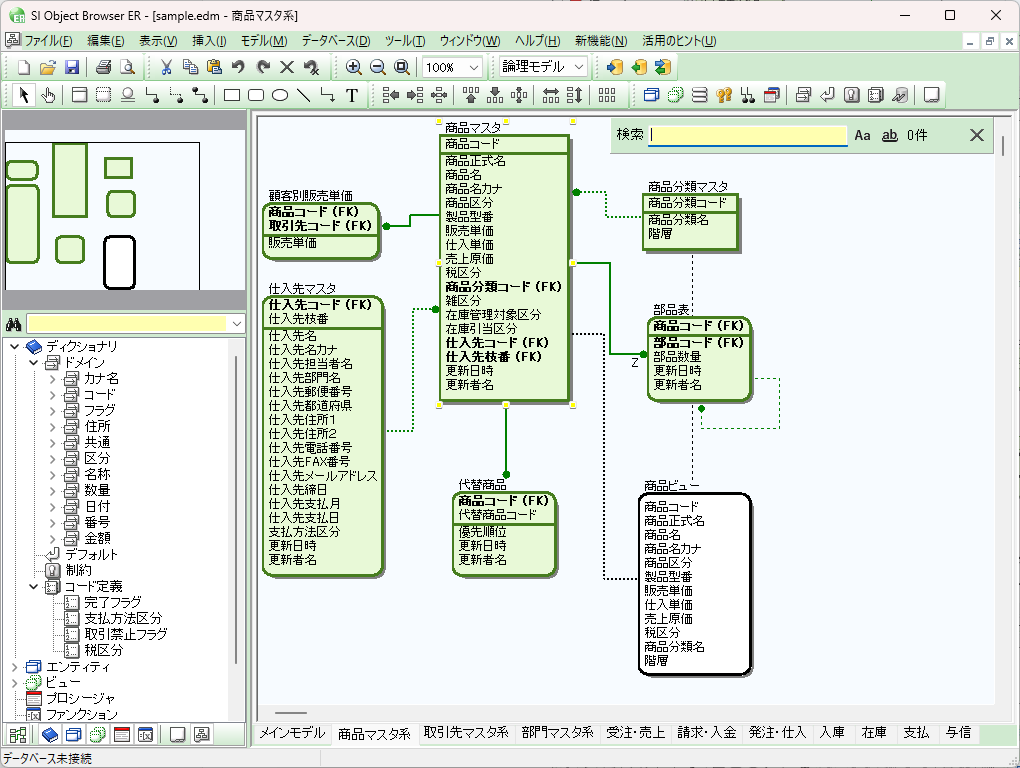Undo the last action via toolbar arrow

coord(238,67)
